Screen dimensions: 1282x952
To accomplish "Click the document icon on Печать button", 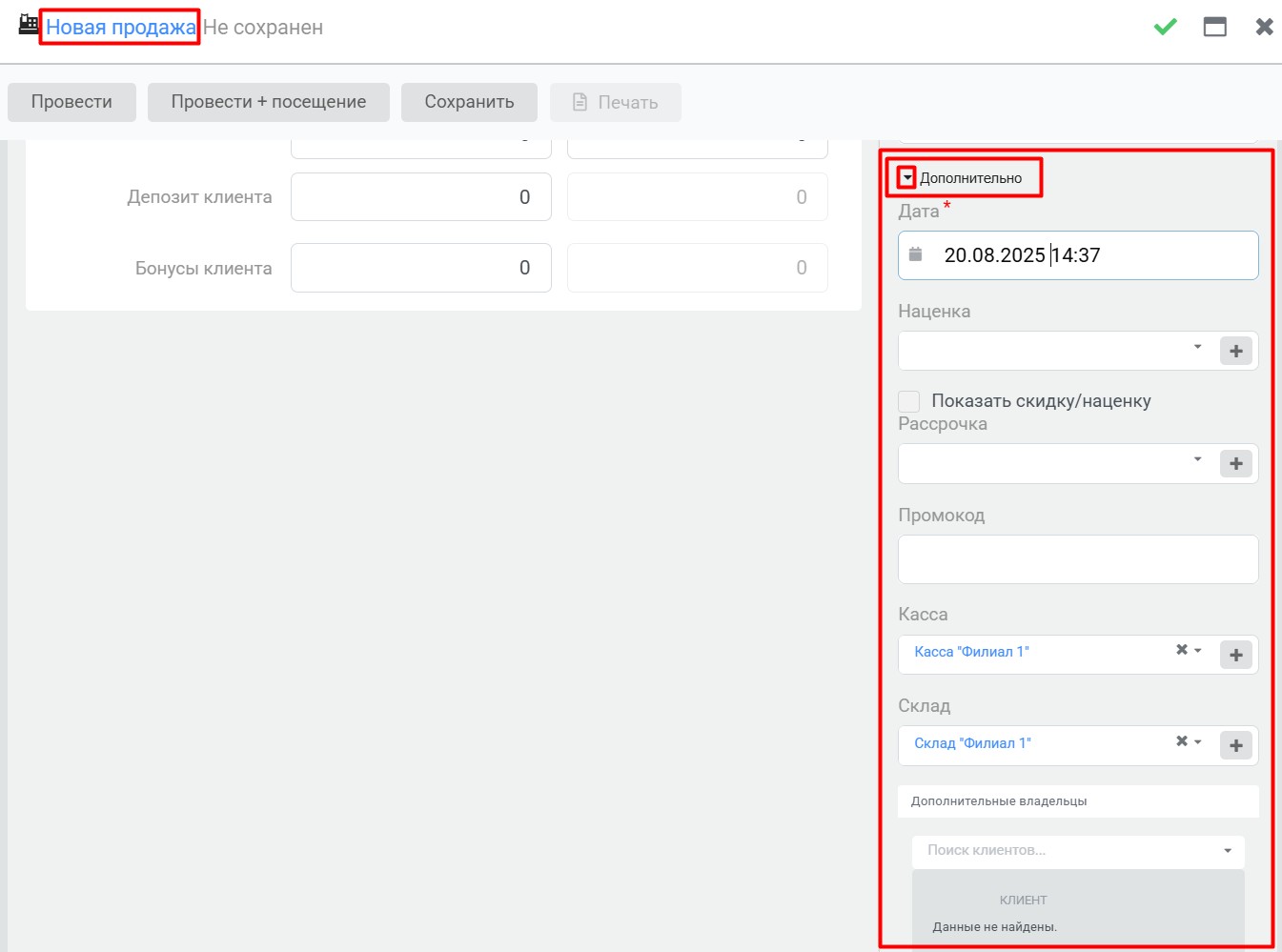I will coord(580,102).
